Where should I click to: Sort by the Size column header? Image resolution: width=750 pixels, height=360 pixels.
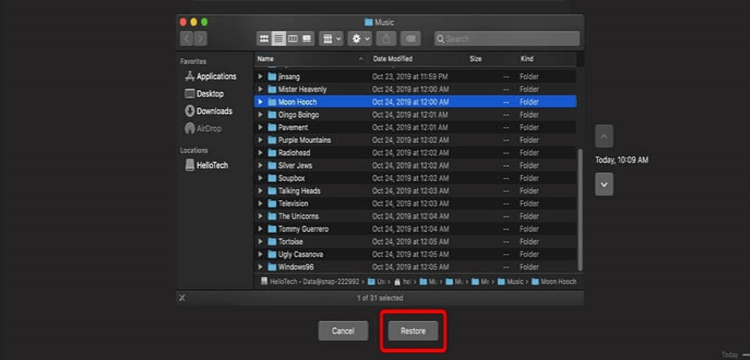click(x=475, y=59)
